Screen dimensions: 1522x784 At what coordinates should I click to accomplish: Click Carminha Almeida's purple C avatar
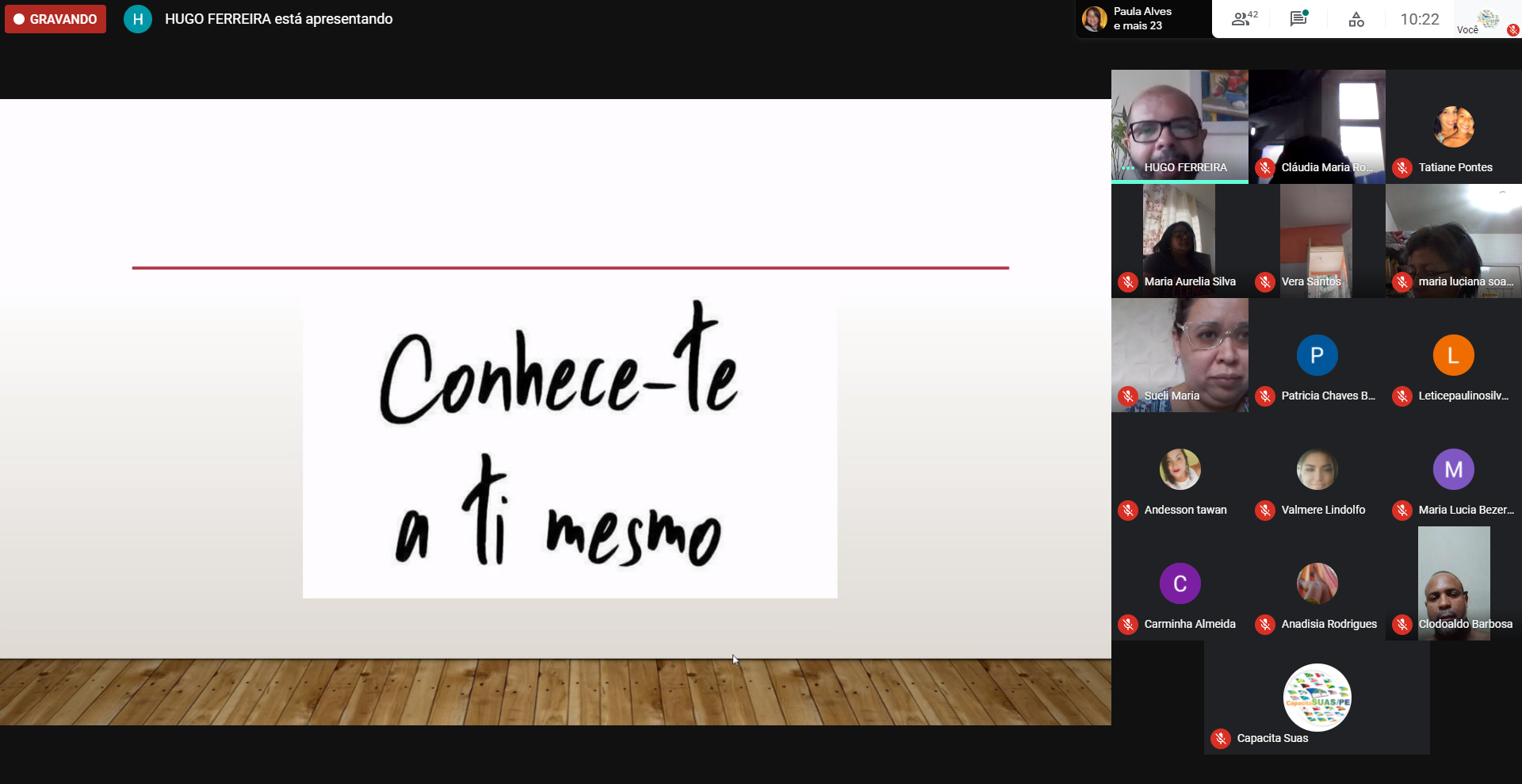pos(1180,583)
